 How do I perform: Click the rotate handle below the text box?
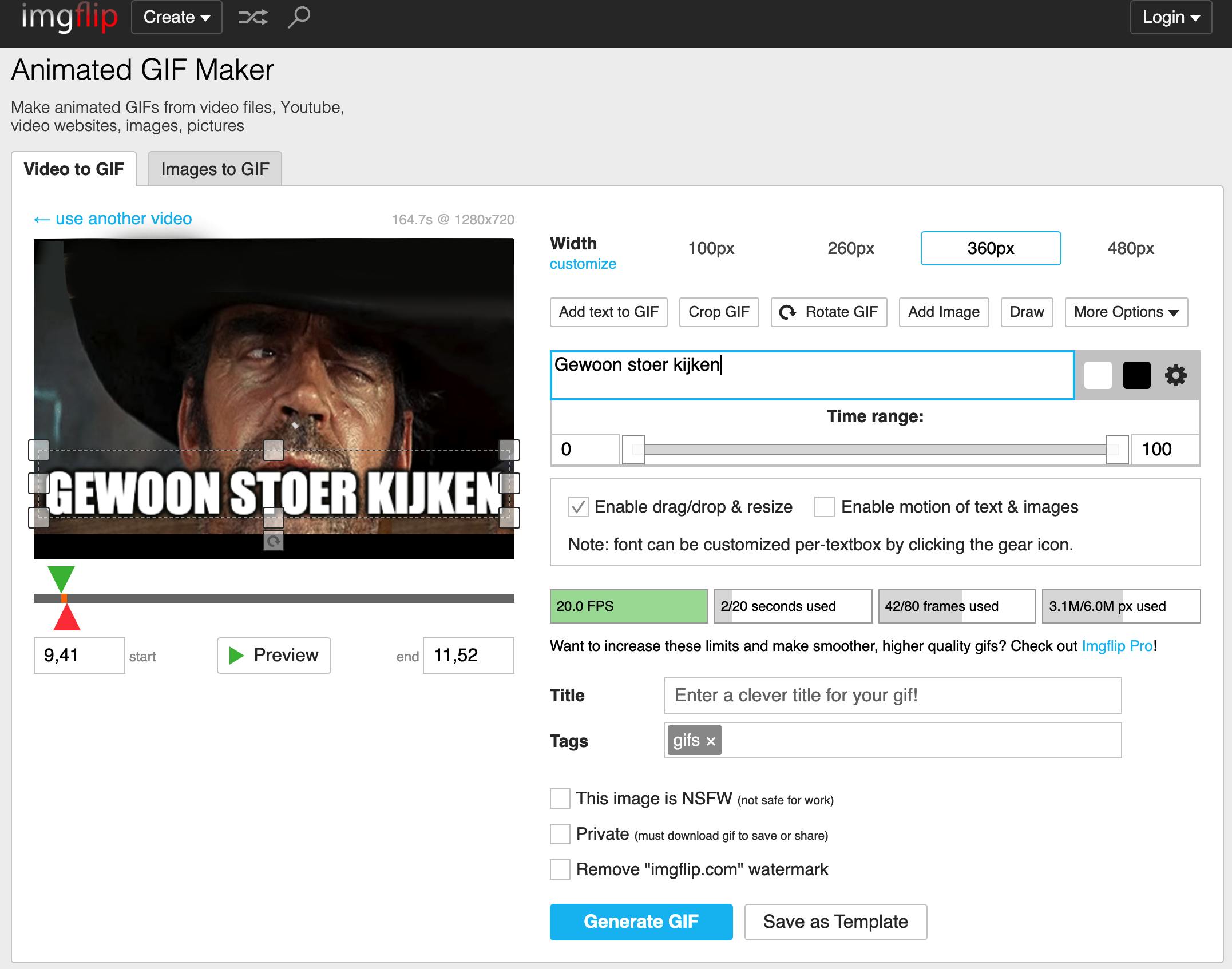pos(274,541)
